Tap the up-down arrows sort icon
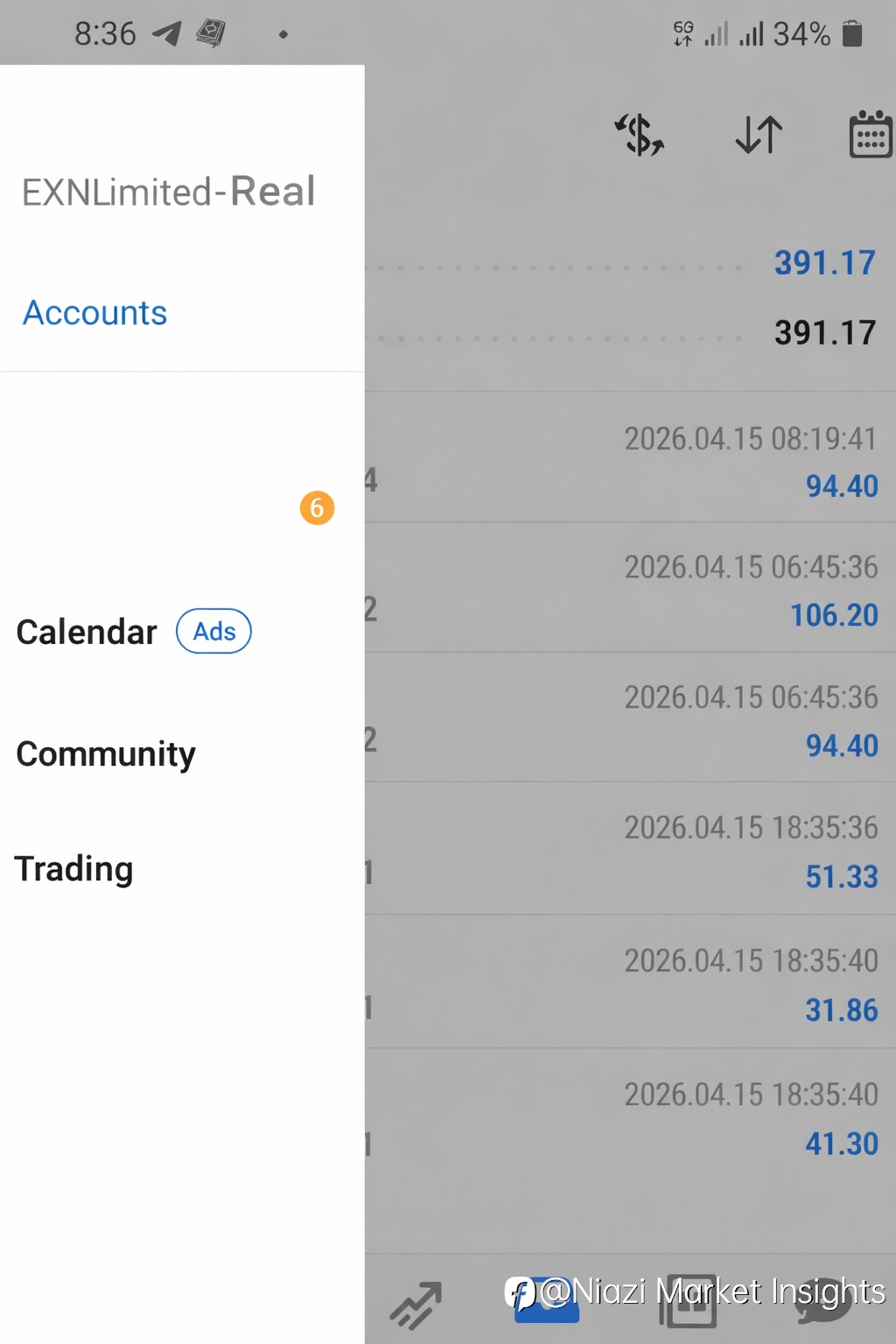896x1344 pixels. point(759,135)
